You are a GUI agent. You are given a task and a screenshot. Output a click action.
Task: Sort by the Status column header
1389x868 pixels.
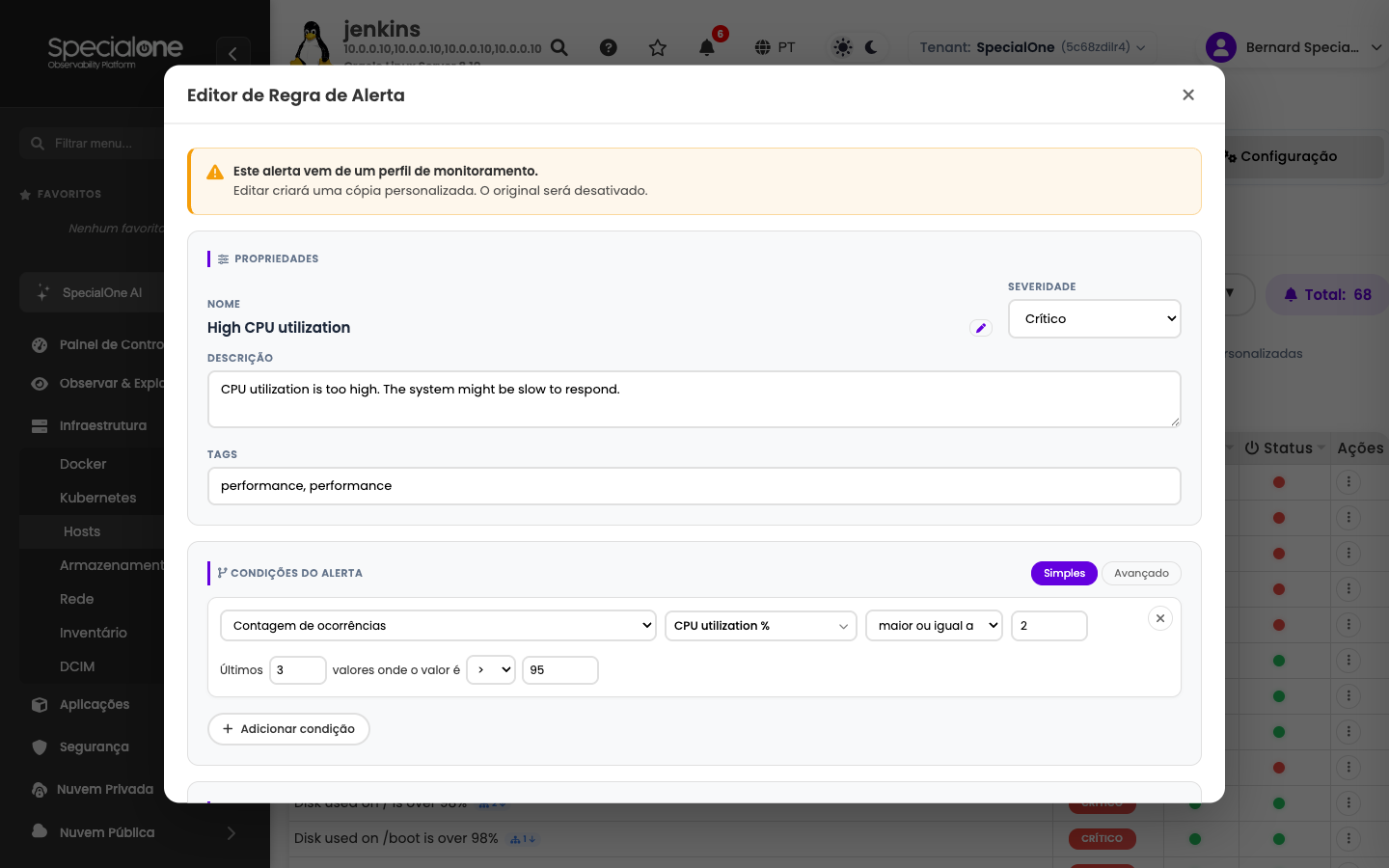[1286, 448]
